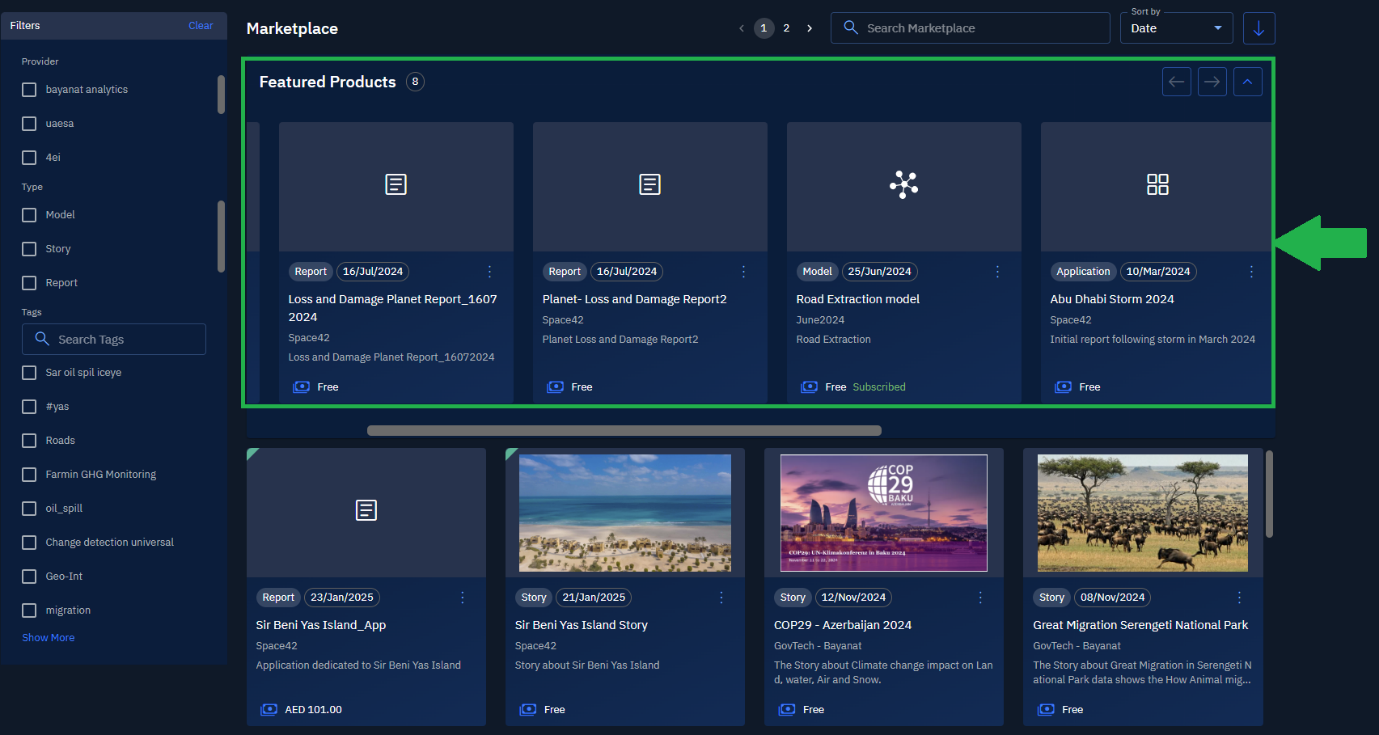Go to page 2 of Marketplace results
The height and width of the screenshot is (735, 1379).
coord(786,28)
